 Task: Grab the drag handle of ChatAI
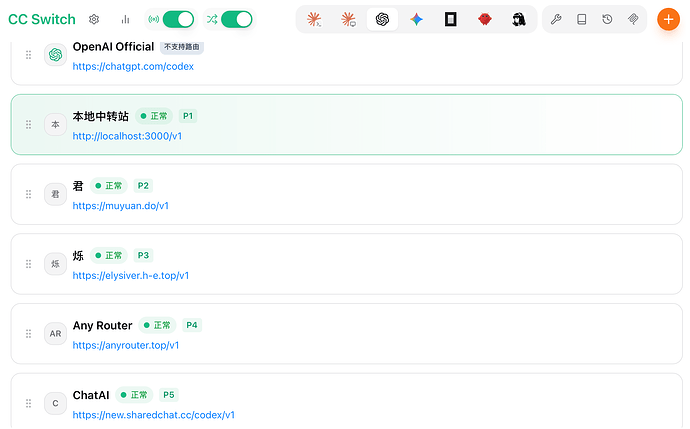pos(29,403)
